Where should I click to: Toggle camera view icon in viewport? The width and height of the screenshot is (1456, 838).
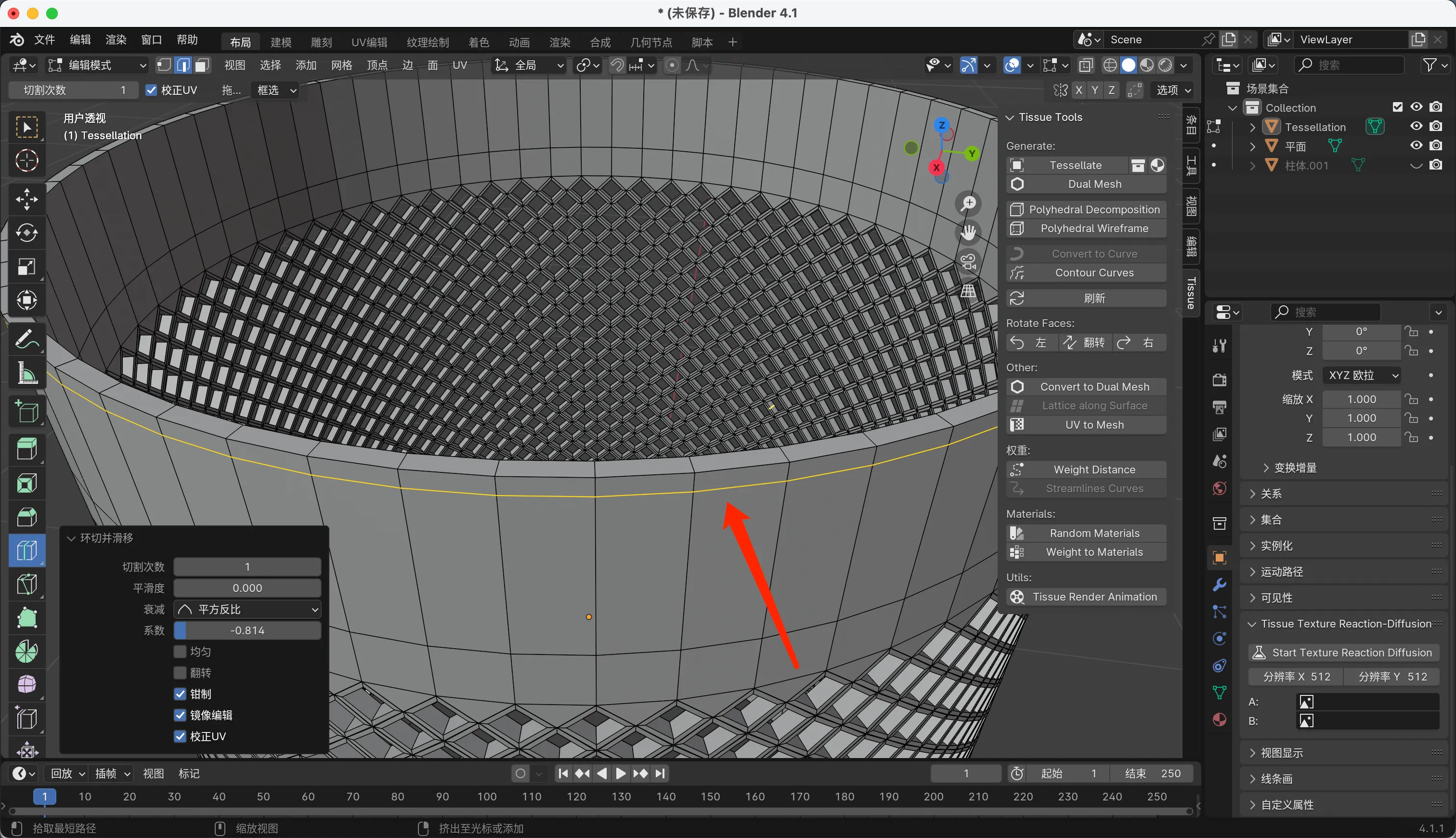pos(969,262)
